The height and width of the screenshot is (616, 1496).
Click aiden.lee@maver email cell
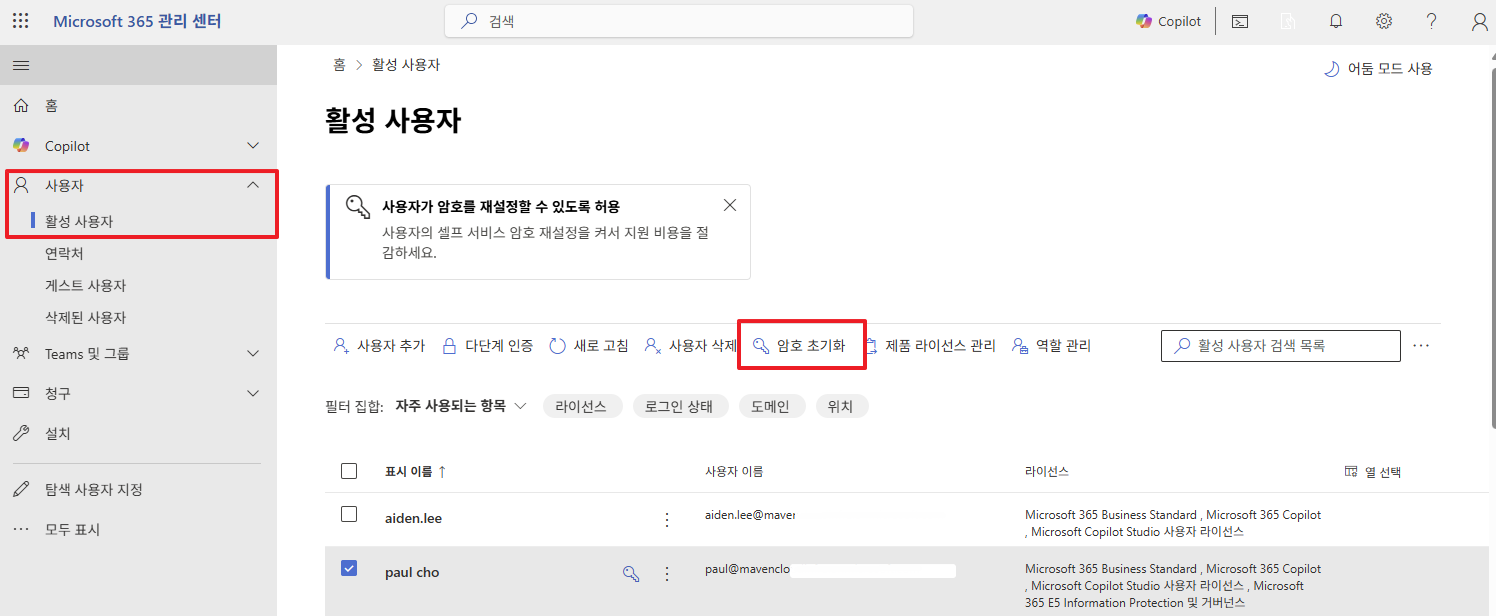click(749, 514)
